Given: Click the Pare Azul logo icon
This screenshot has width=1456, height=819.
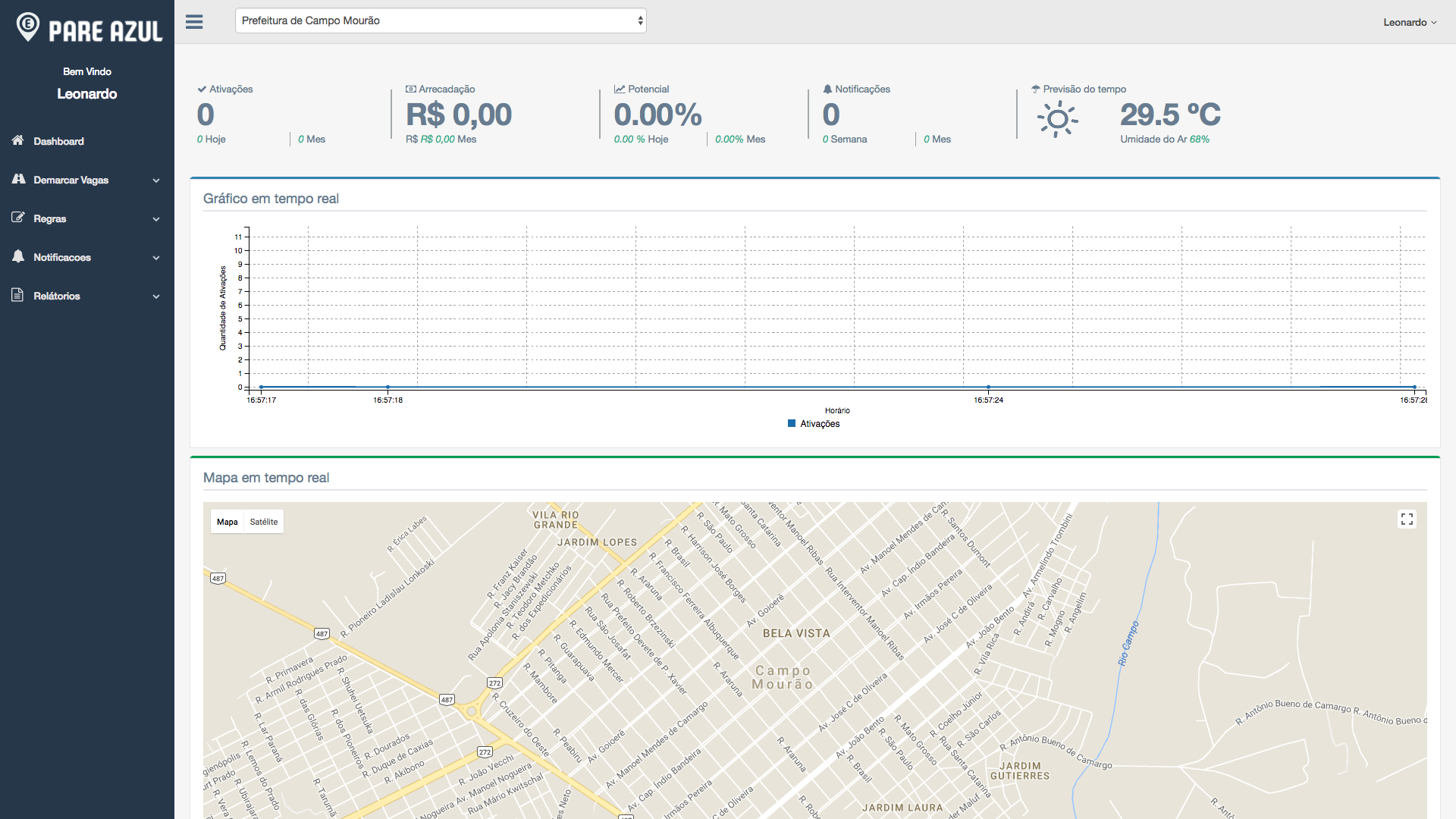Looking at the screenshot, I should point(28,27).
